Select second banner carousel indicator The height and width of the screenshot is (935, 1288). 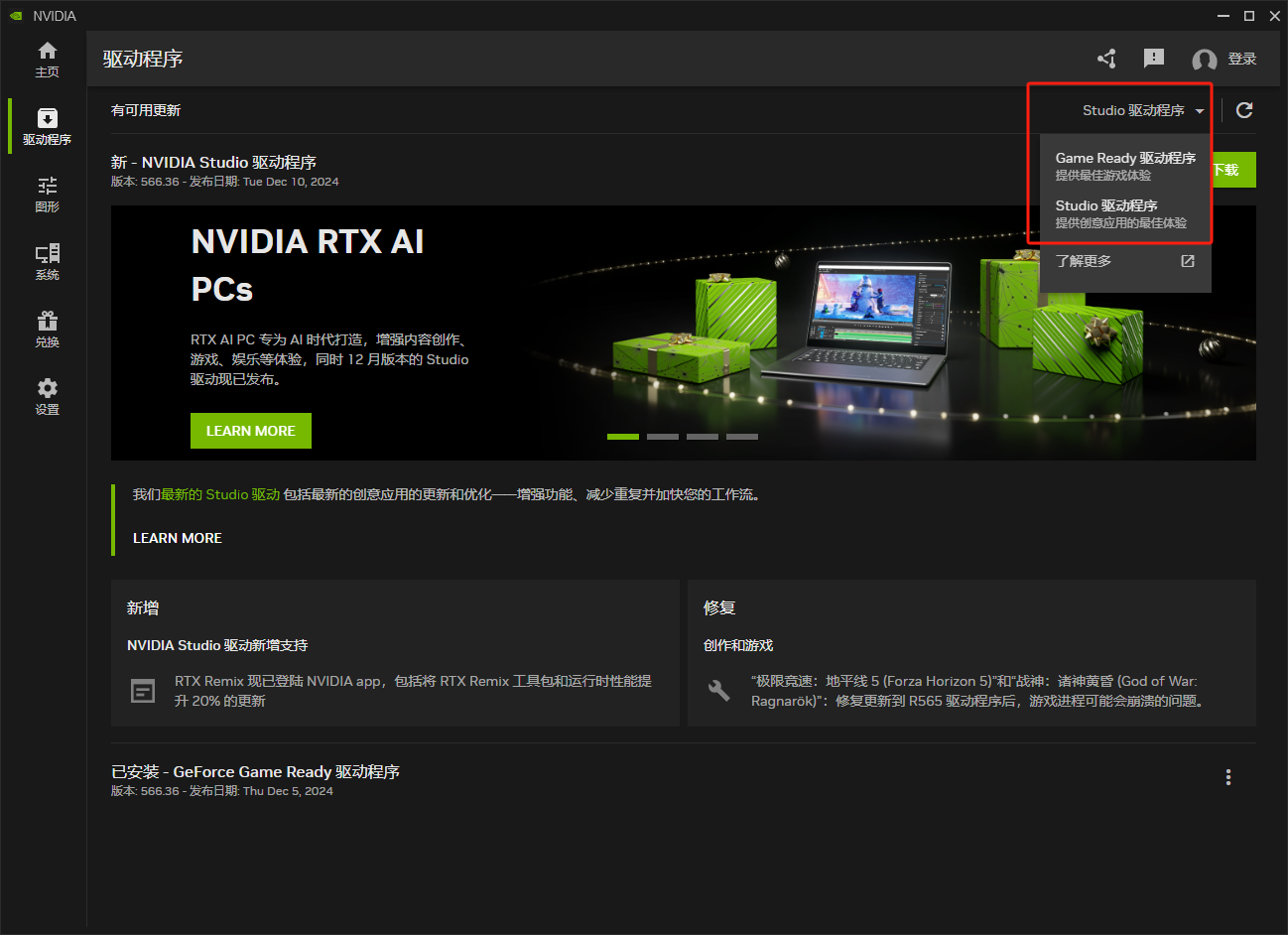pyautogui.click(x=663, y=437)
